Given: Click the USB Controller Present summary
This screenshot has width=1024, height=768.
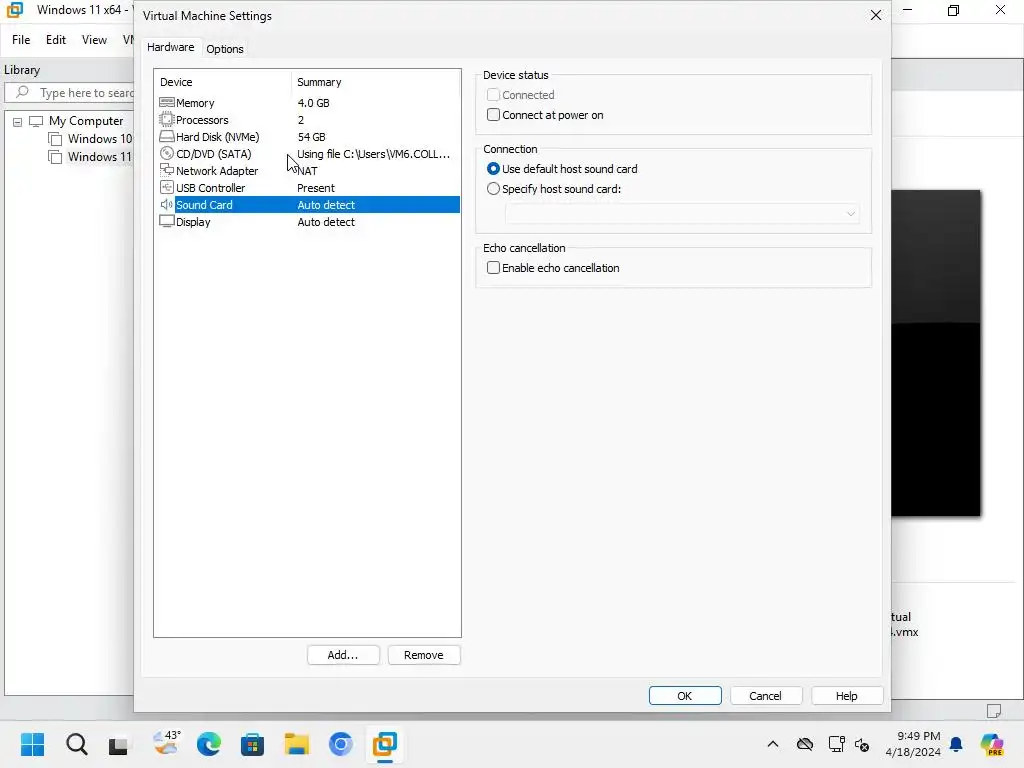Looking at the screenshot, I should 315,187.
